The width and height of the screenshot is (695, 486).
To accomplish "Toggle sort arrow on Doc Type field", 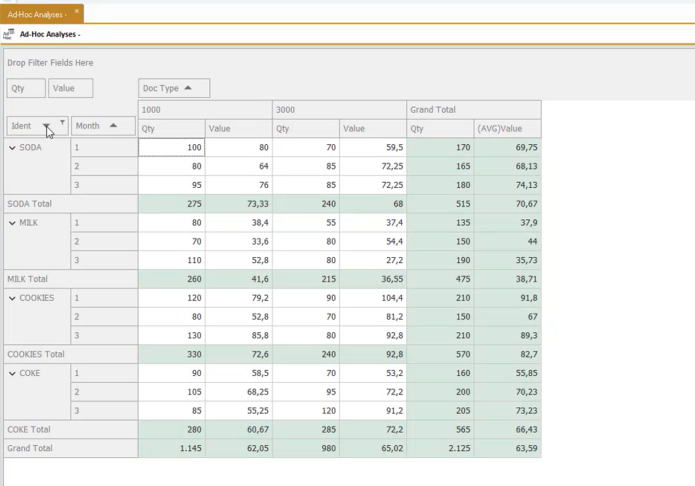I will [x=188, y=88].
